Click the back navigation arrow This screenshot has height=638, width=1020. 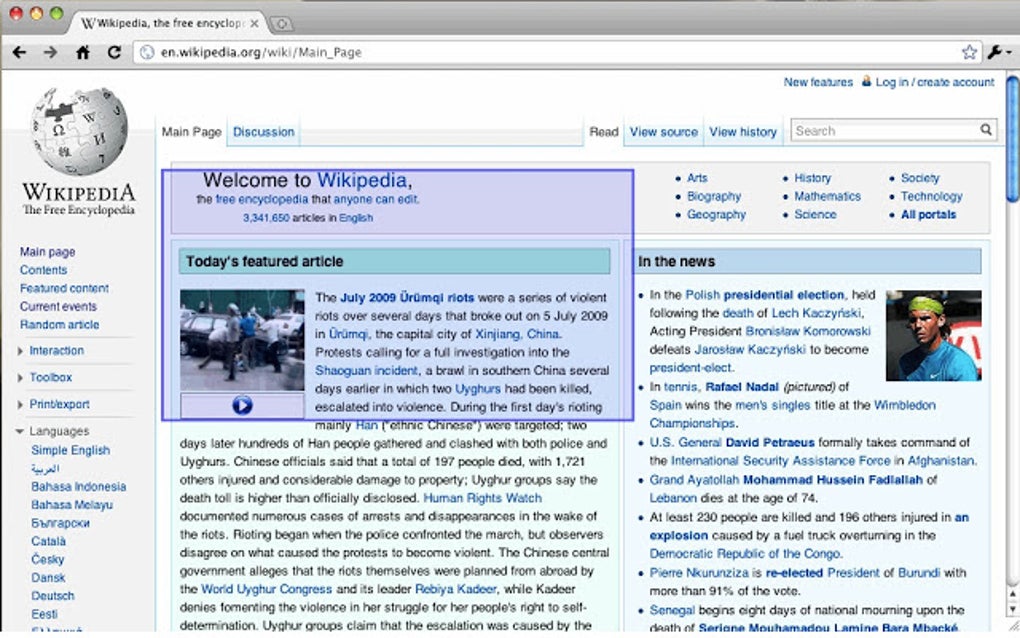21,51
